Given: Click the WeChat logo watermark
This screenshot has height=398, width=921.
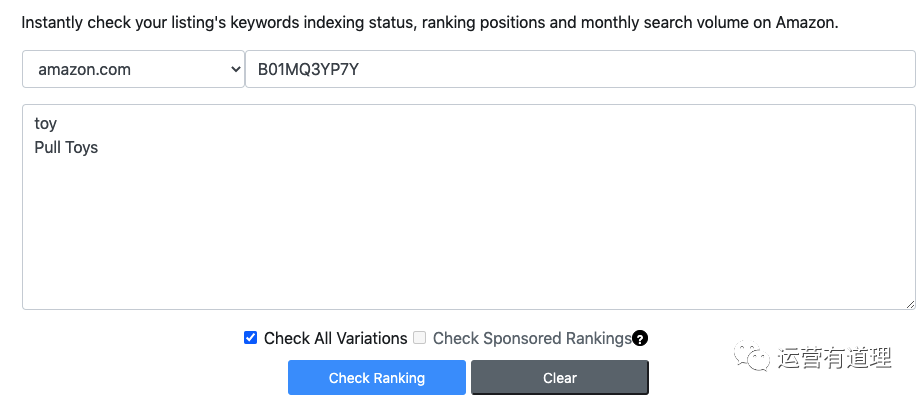Looking at the screenshot, I should coord(751,356).
